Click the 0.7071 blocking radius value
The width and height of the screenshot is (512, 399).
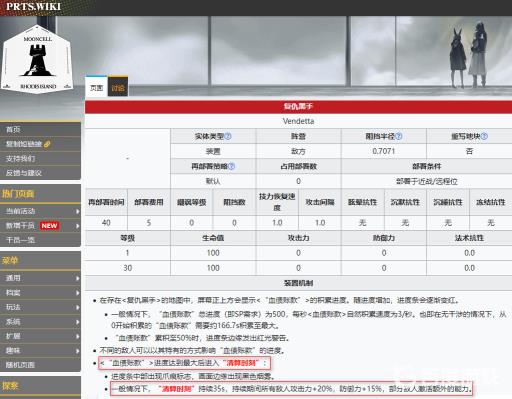coord(384,151)
